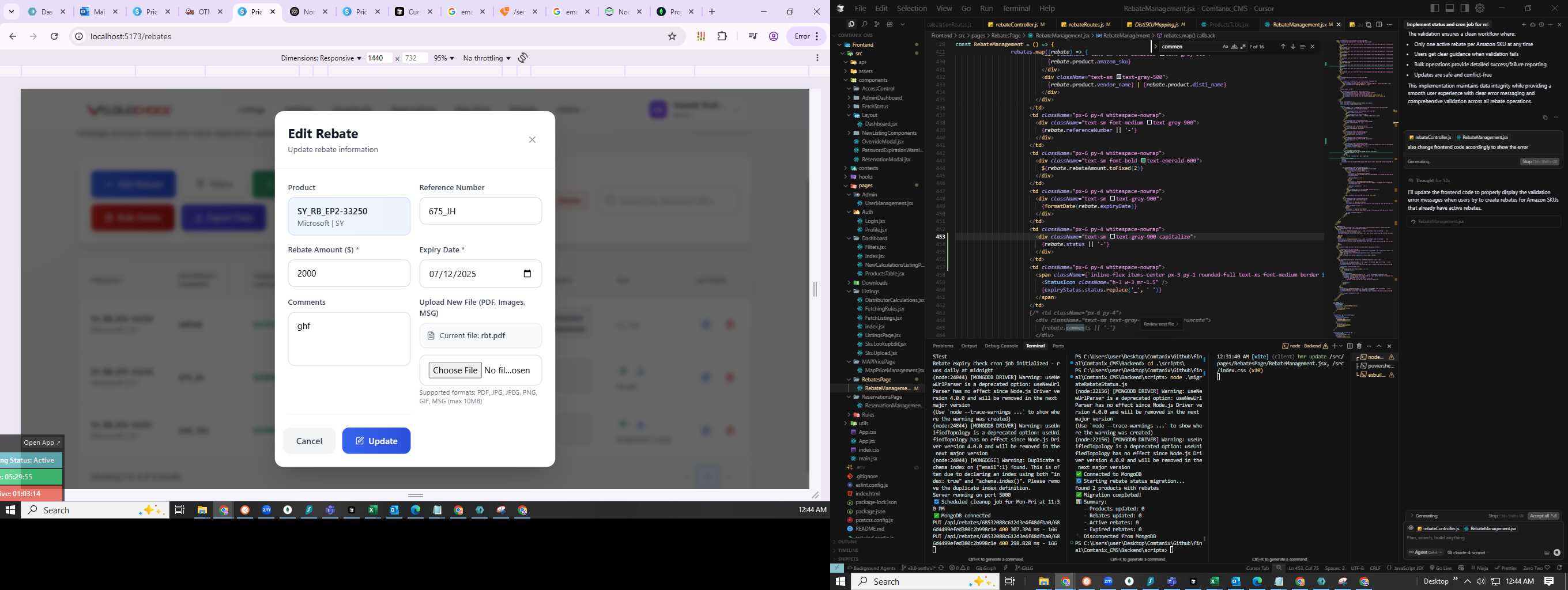Toggle Match Whole Word in find widget
This screenshot has width=1568, height=590.
1234,47
